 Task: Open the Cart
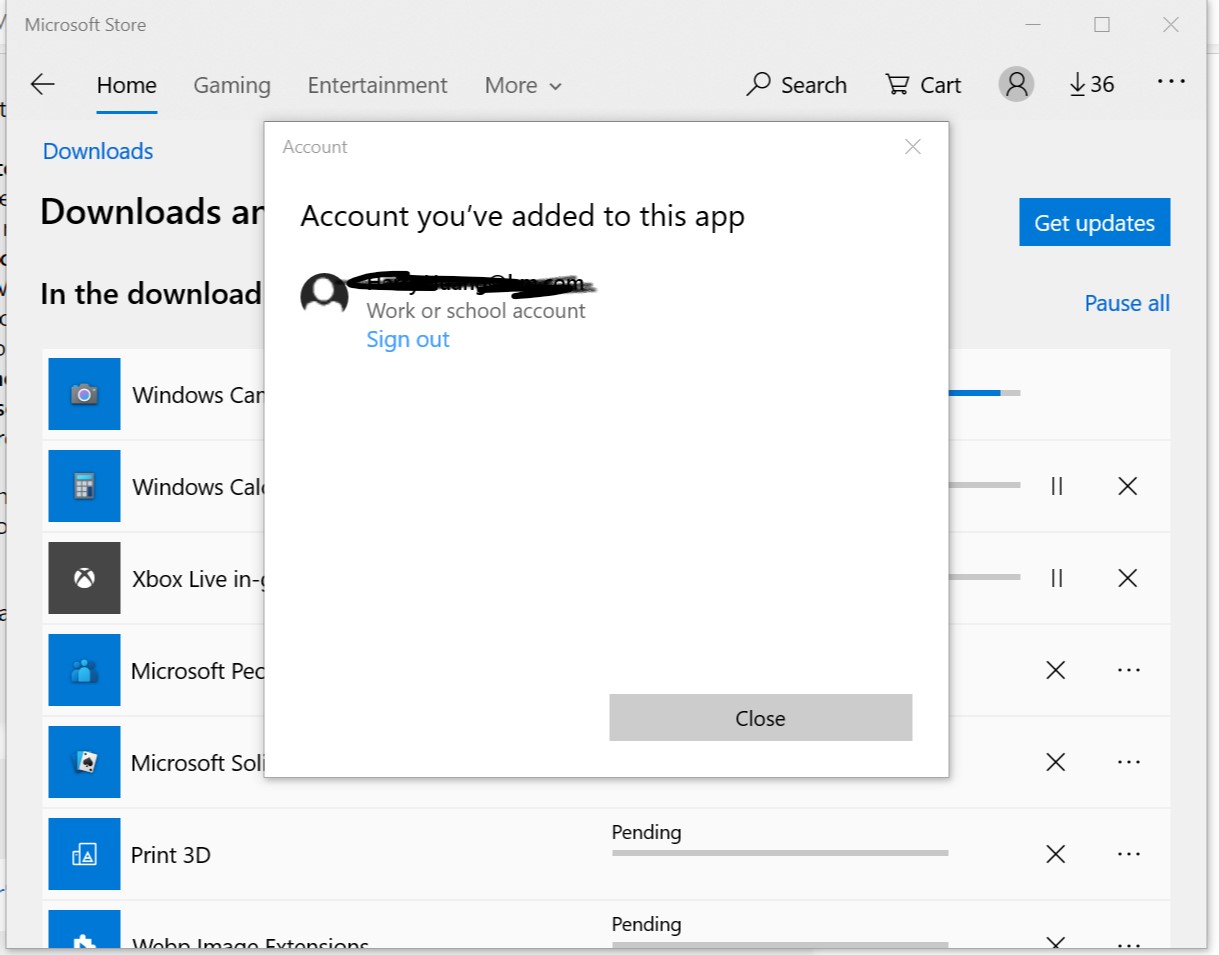[922, 84]
